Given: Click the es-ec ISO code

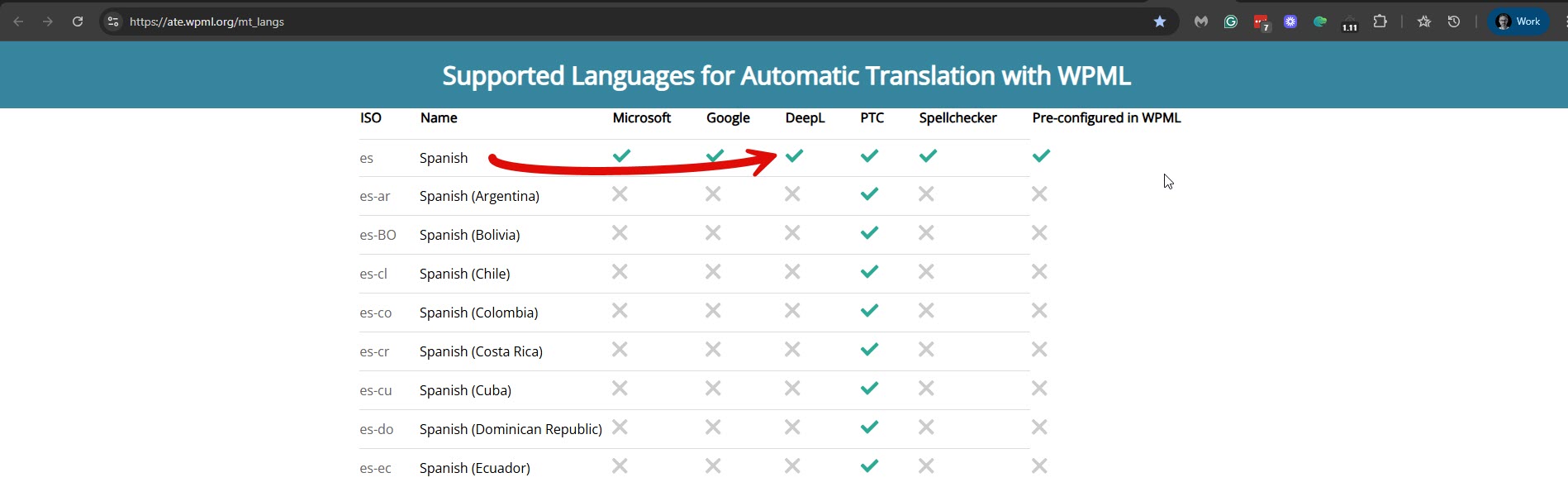Looking at the screenshot, I should tap(376, 469).
